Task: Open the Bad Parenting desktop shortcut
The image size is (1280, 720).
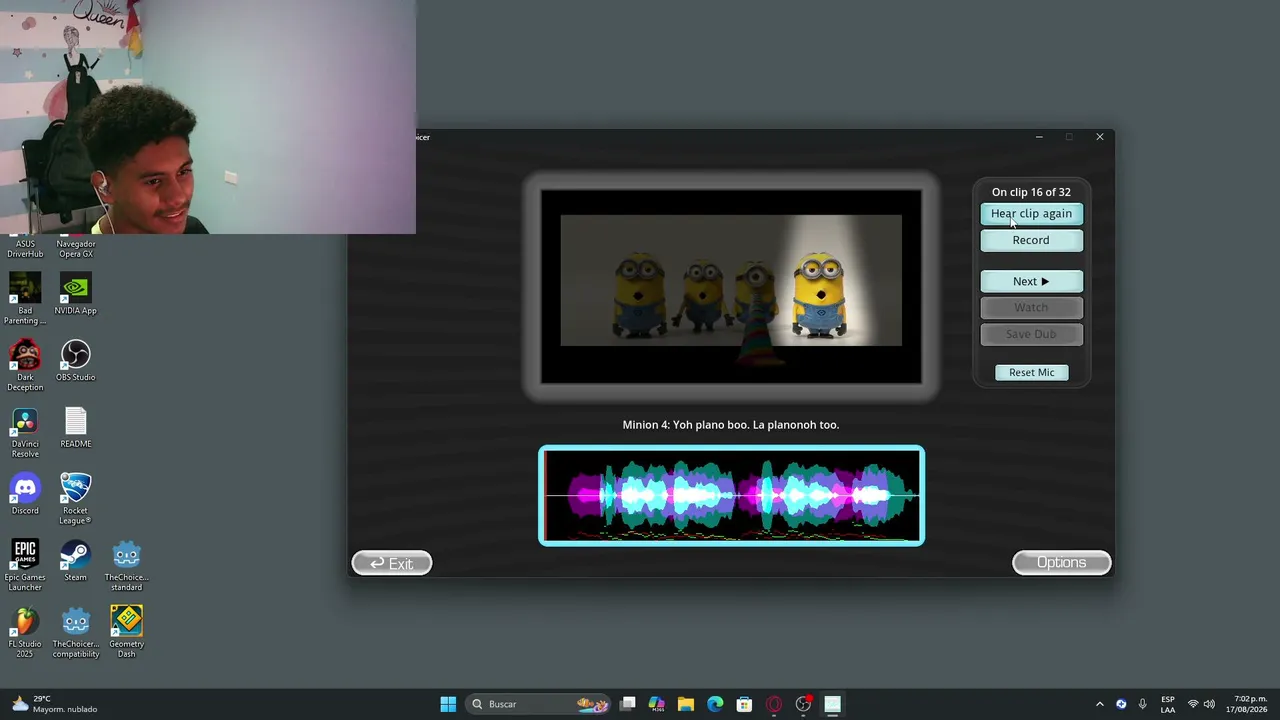Action: (25, 299)
